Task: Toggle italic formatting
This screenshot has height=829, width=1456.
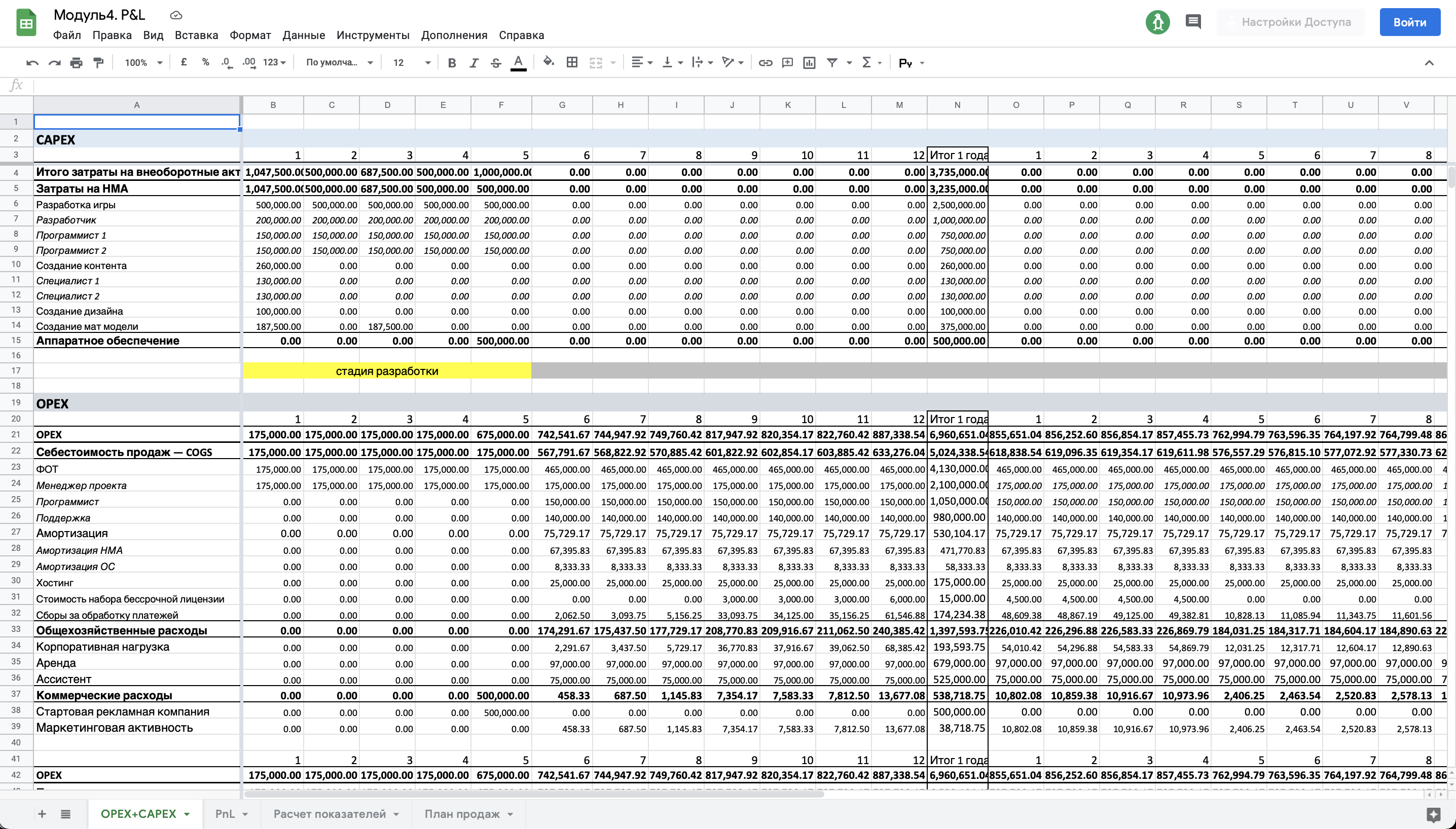Action: 474,63
